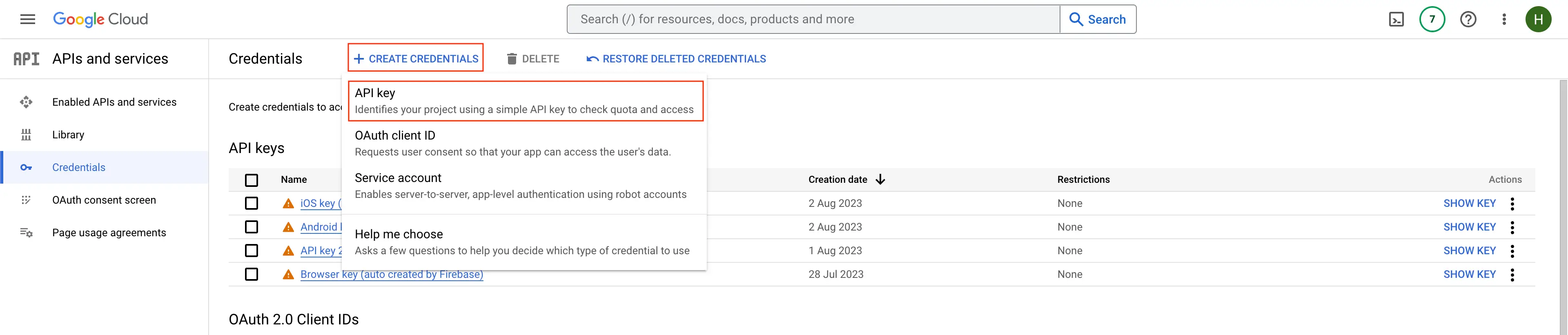Check the API key 2 row checkbox

coord(252,251)
